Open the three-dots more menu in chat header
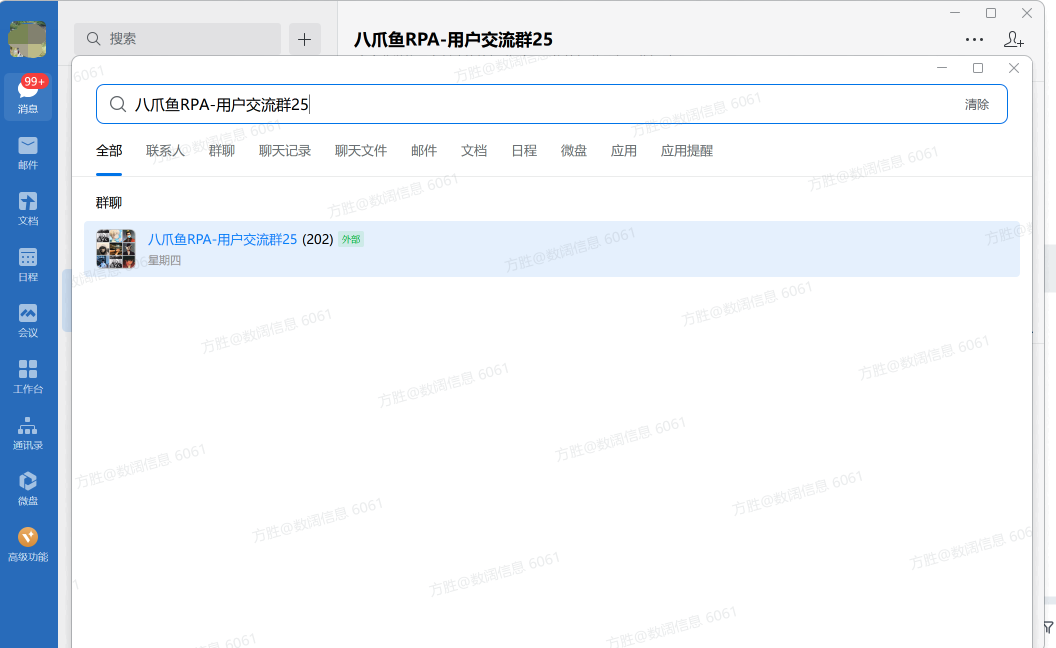 click(975, 40)
